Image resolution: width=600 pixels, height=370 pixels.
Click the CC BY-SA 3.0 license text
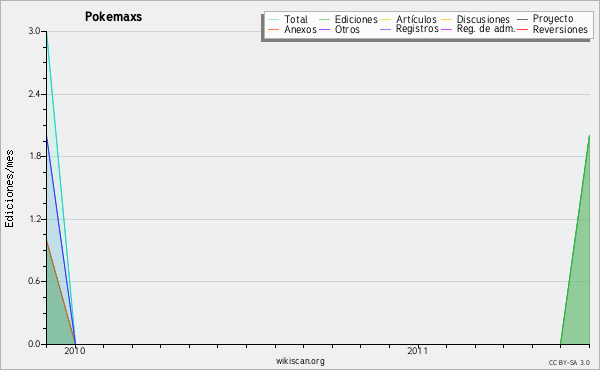tap(569, 363)
